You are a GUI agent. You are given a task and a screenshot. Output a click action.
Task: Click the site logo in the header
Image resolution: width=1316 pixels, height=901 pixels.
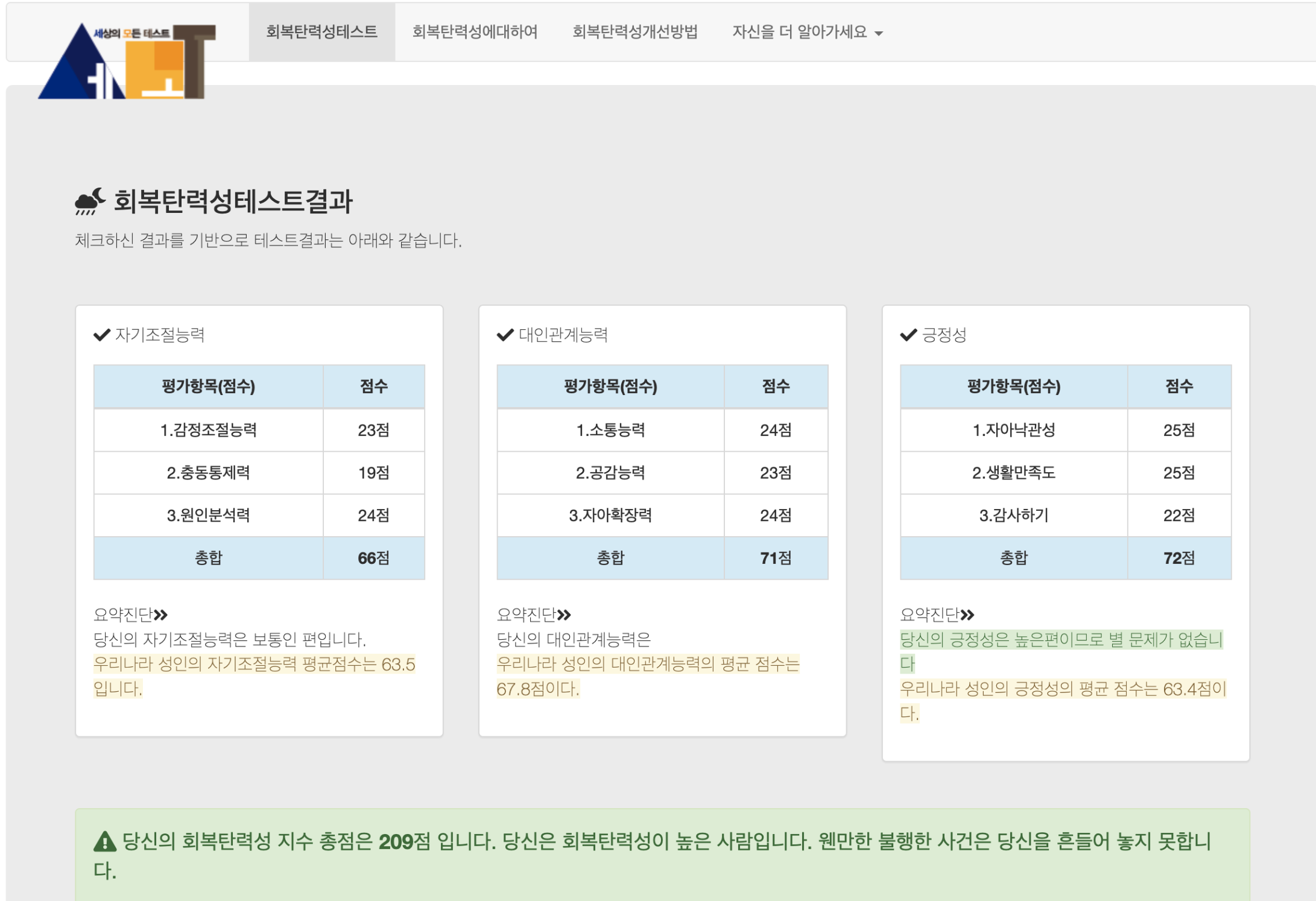coord(127,60)
